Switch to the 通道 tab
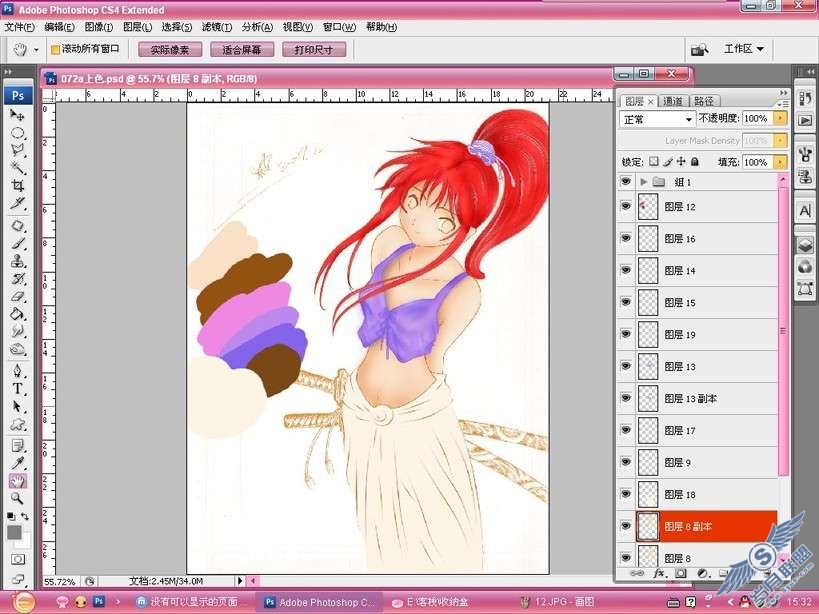 (673, 101)
